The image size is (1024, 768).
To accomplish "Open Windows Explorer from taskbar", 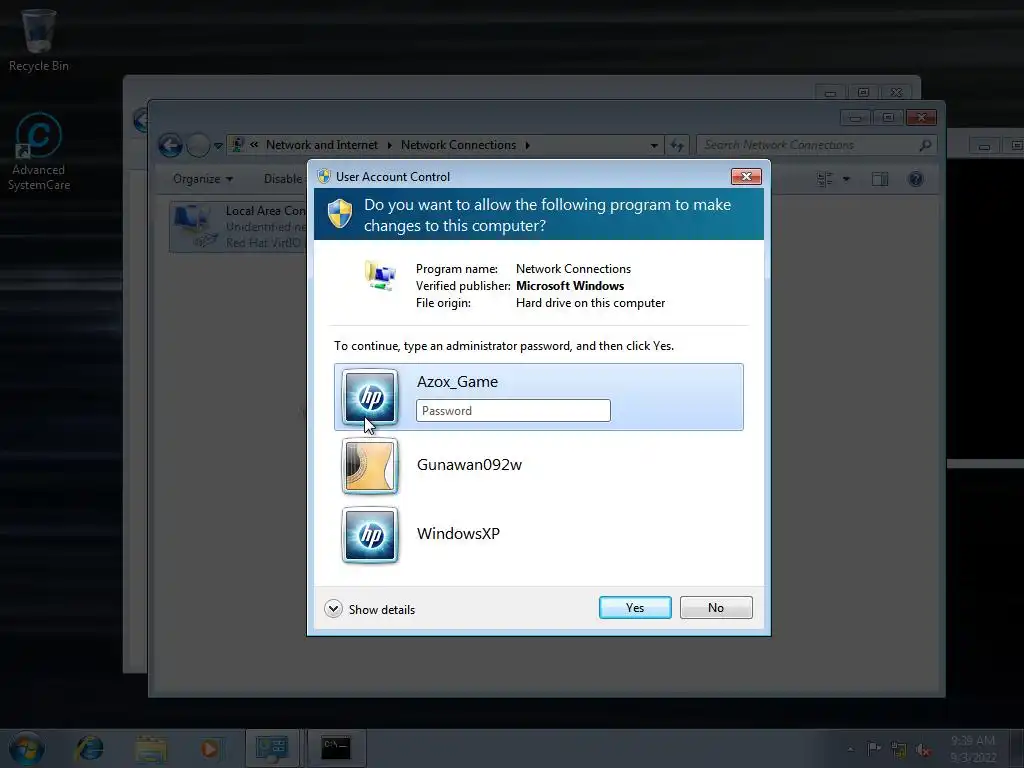I will pos(151,748).
